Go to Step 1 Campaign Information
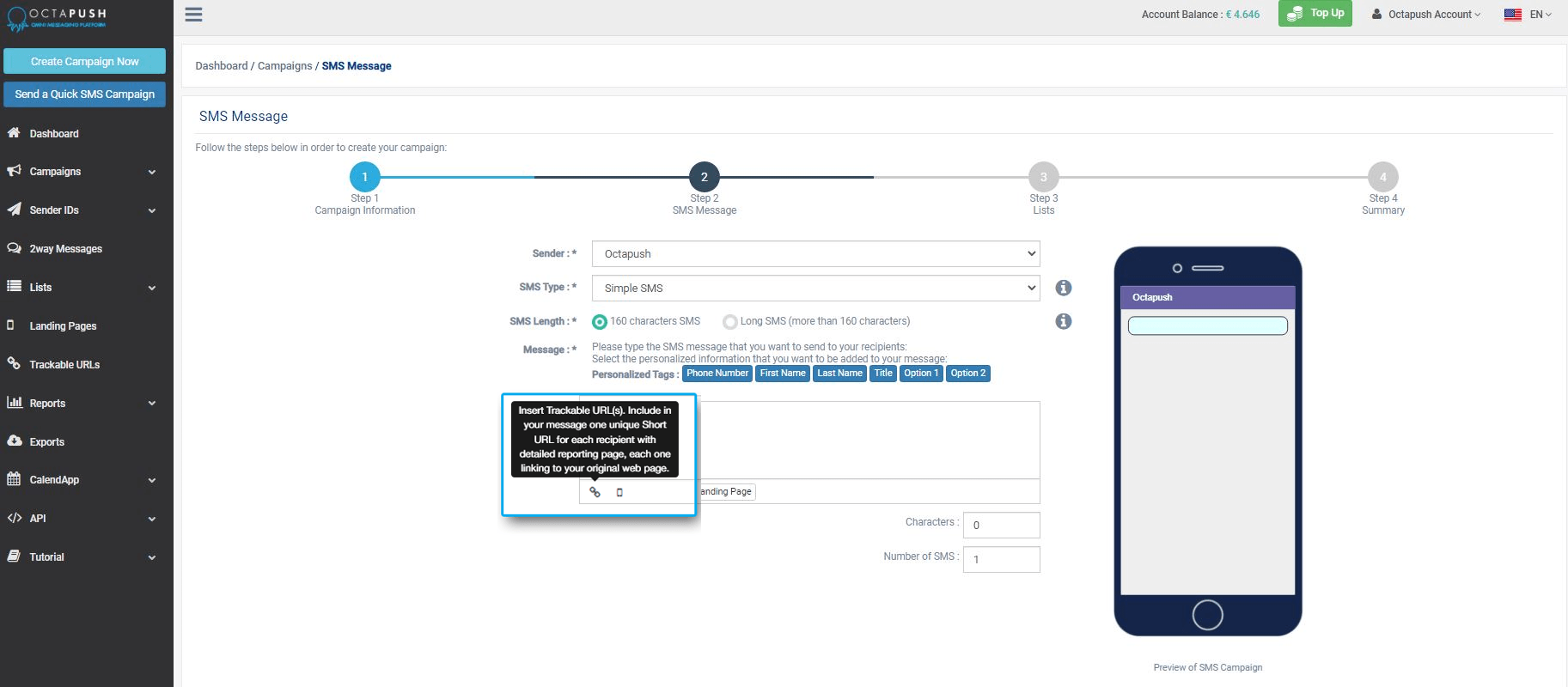 [x=364, y=177]
